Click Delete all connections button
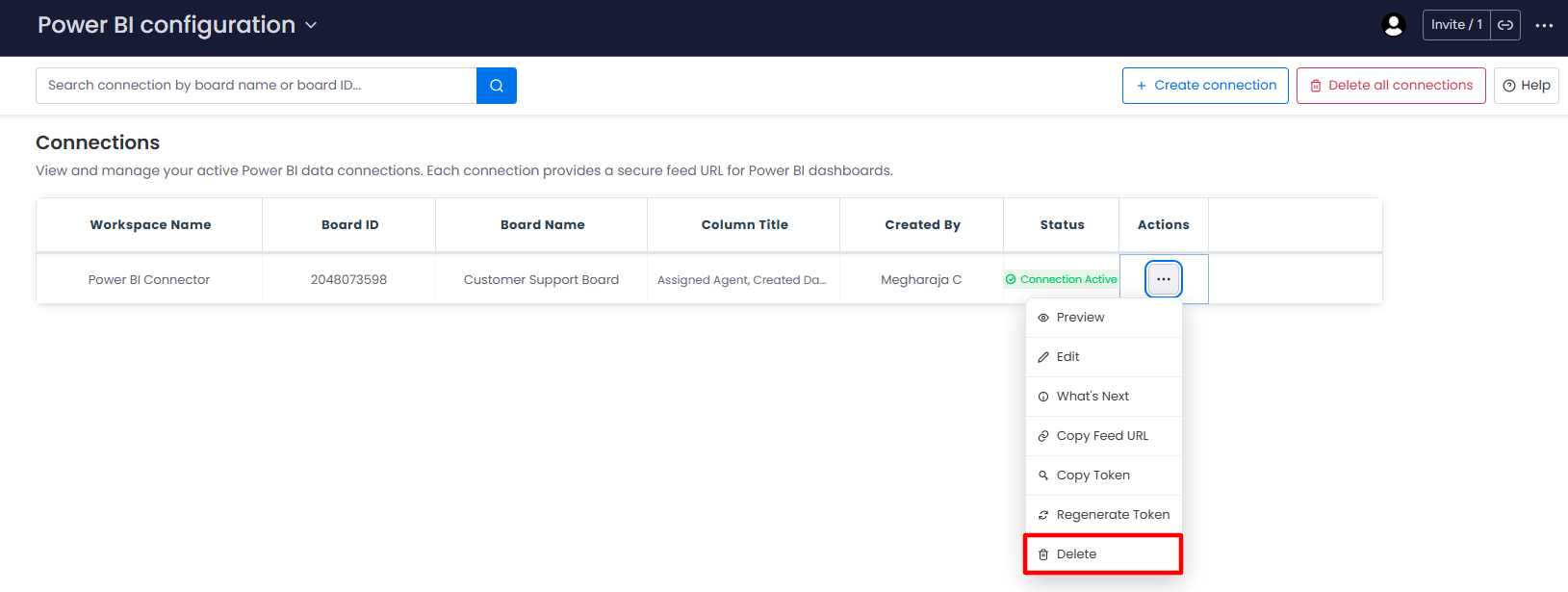1568x592 pixels. 1391,86
